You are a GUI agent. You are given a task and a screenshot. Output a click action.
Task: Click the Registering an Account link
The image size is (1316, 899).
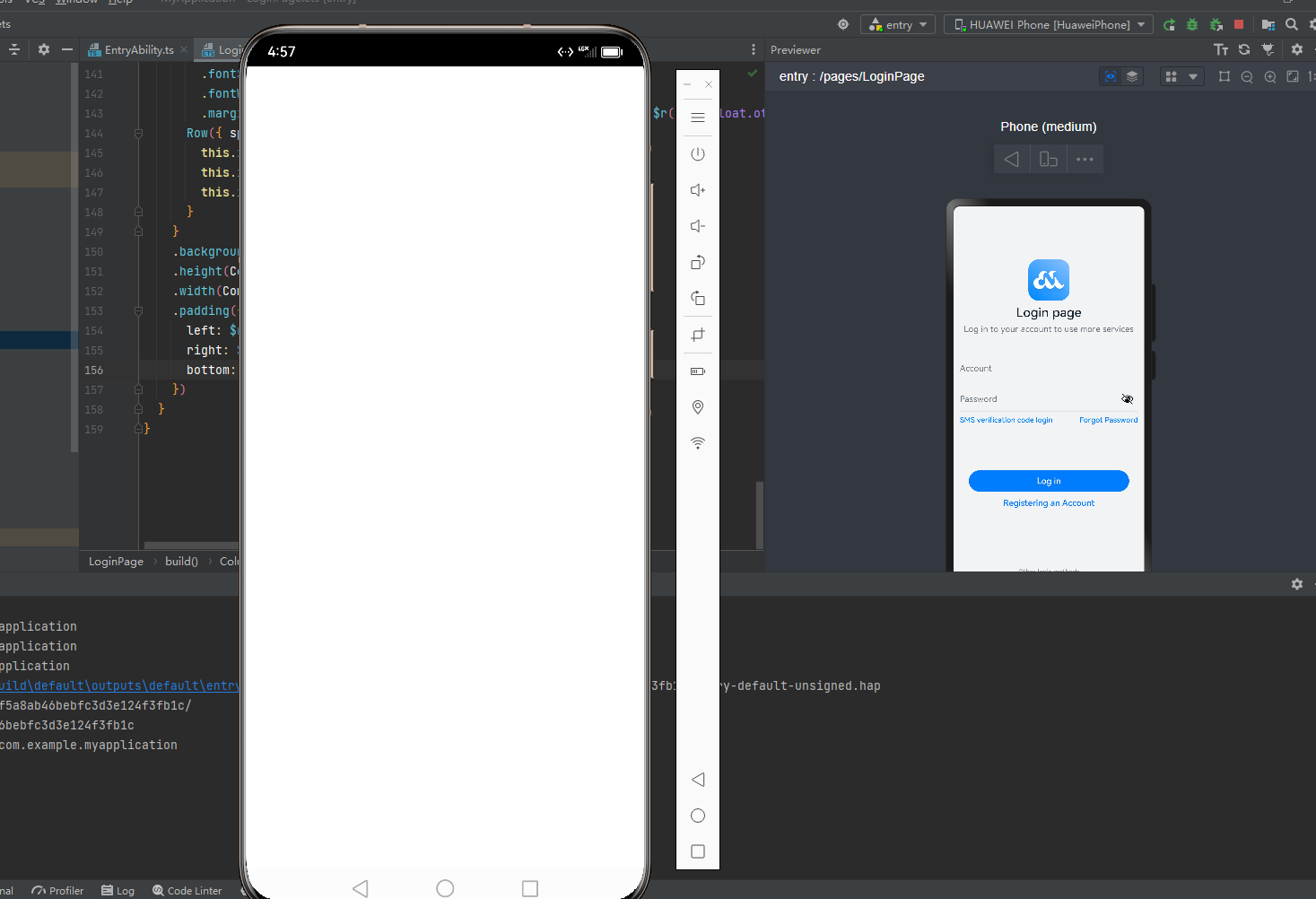click(x=1049, y=503)
